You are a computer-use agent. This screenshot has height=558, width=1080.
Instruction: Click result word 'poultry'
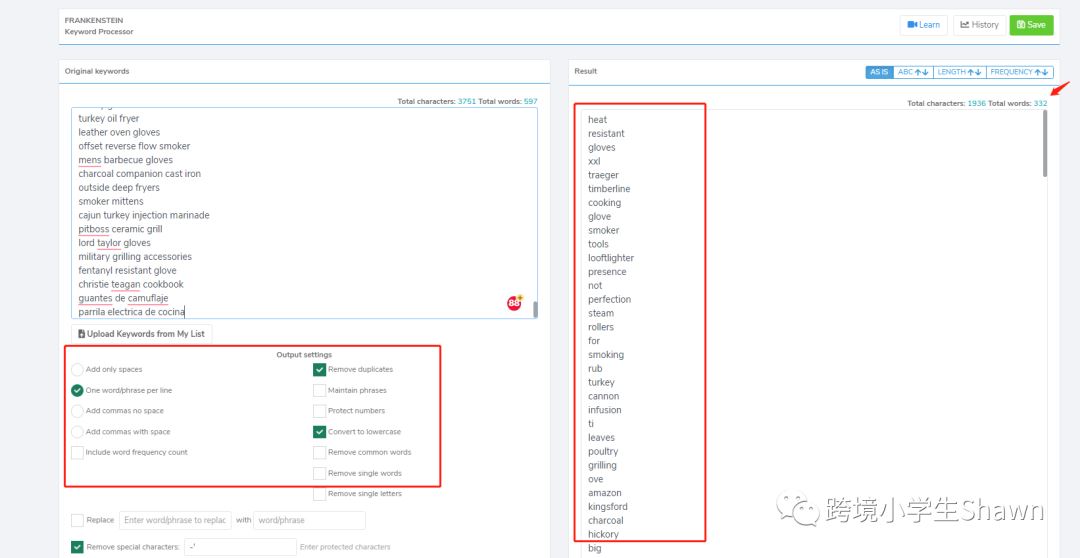[603, 451]
